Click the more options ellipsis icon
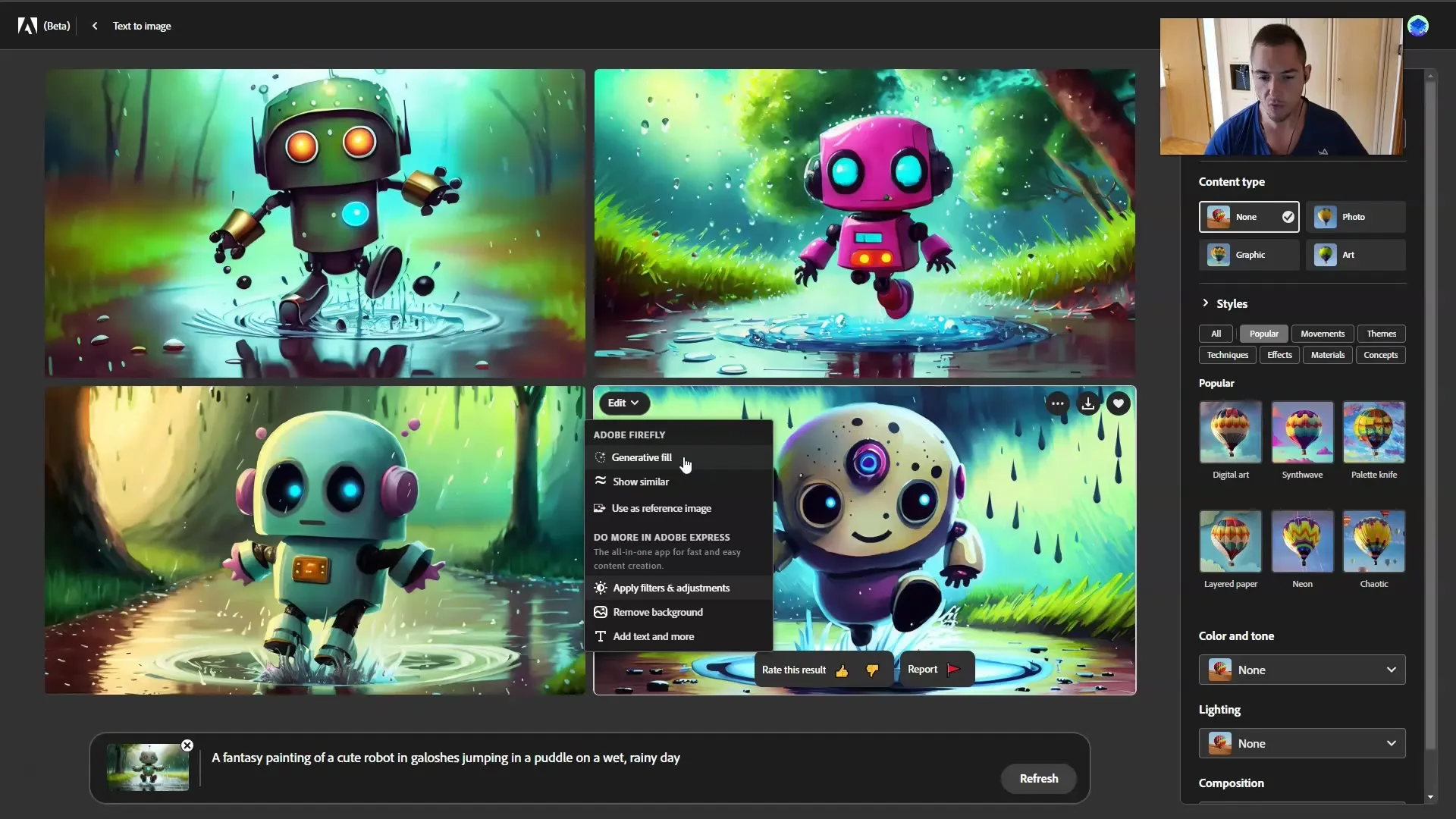This screenshot has height=819, width=1456. [x=1058, y=402]
